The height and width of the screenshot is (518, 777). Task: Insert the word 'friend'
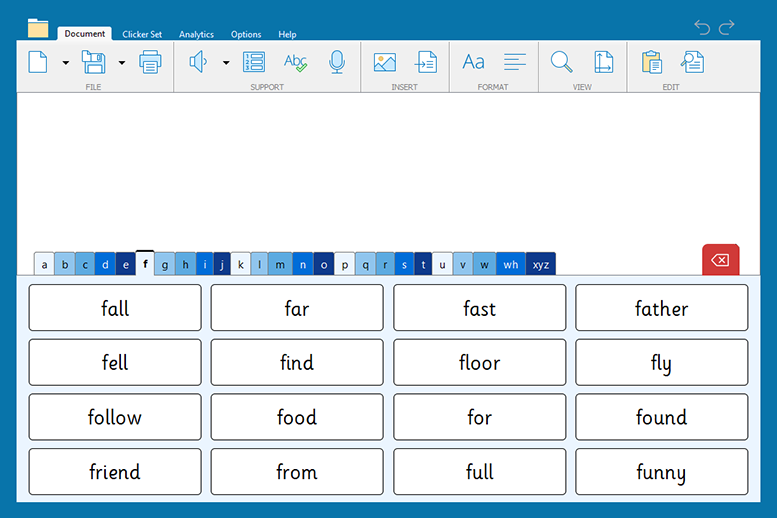click(115, 472)
